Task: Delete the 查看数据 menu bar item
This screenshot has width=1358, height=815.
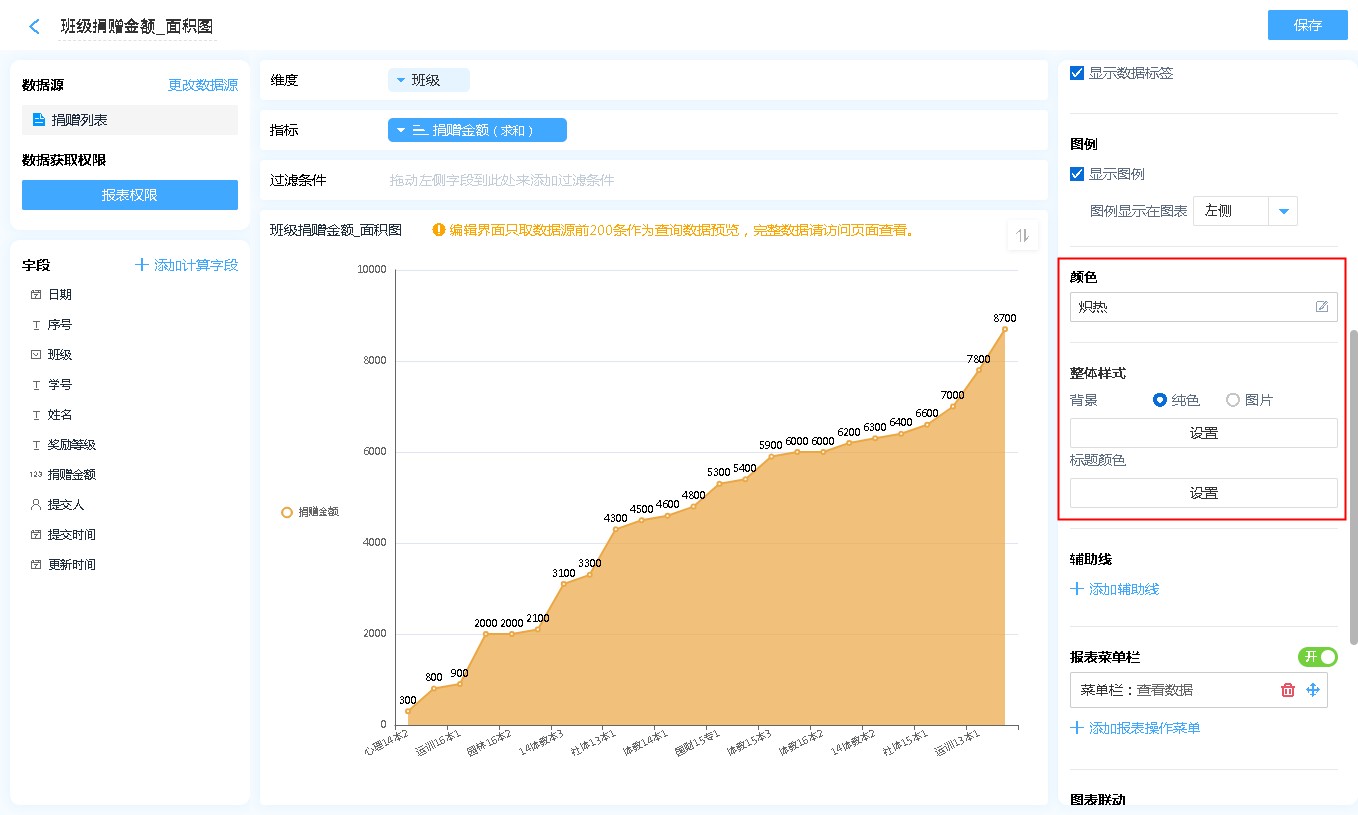Action: [1288, 690]
